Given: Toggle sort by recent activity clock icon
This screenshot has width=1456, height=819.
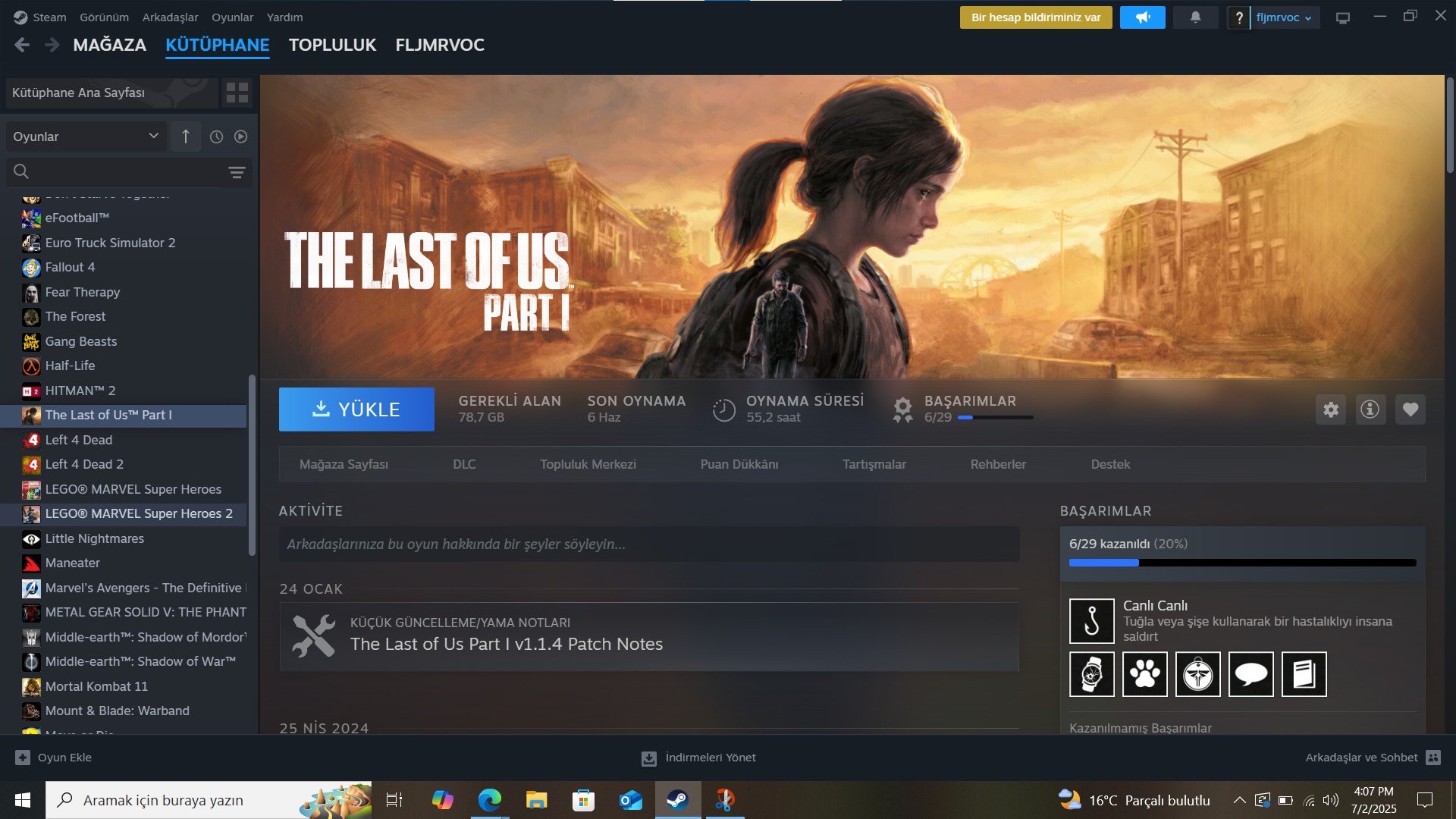Looking at the screenshot, I should coord(216,136).
